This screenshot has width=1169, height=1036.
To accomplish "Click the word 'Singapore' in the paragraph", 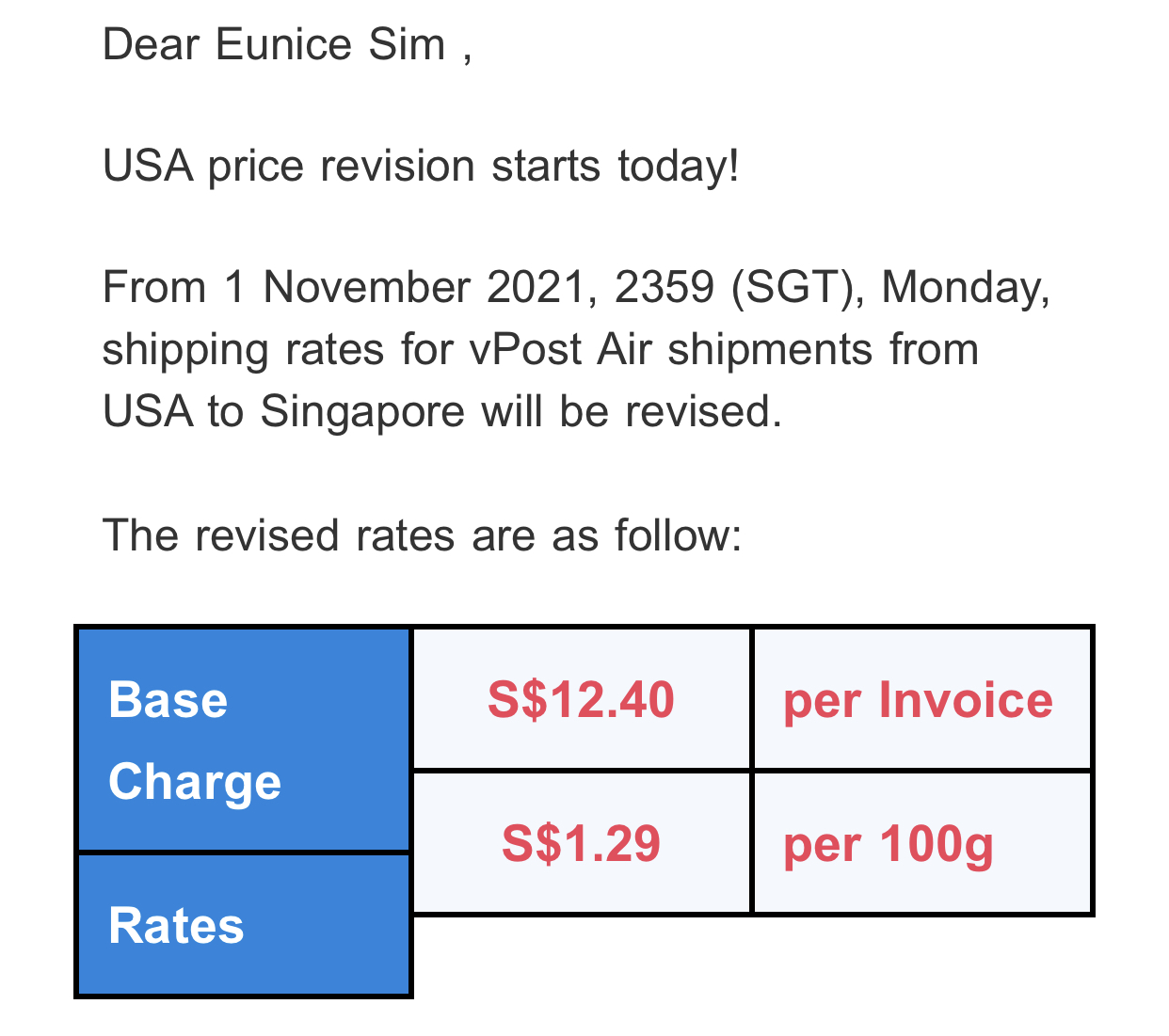I will click(x=362, y=412).
